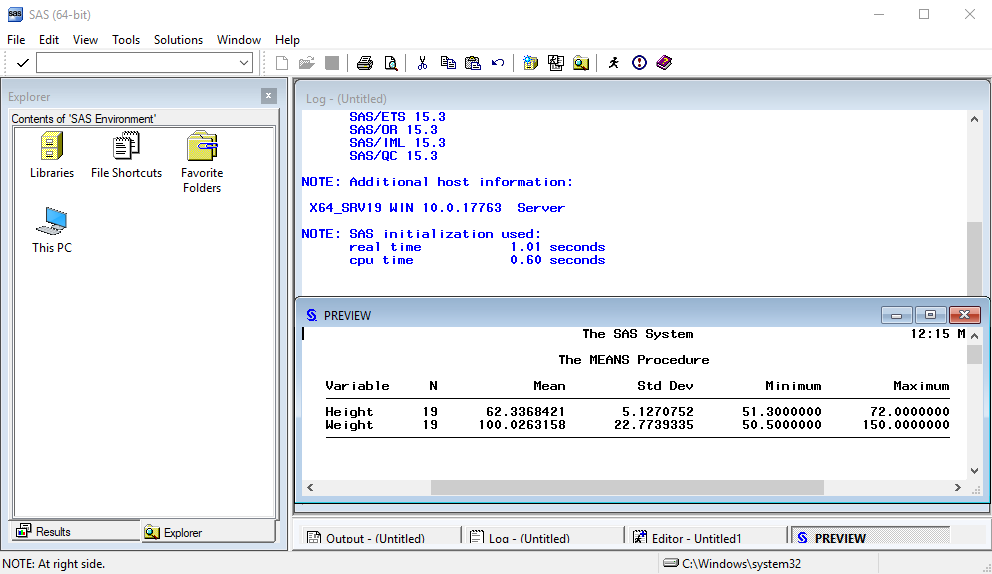This screenshot has width=992, height=574.
Task: Expand the command box dropdown arrow
Action: pos(245,63)
